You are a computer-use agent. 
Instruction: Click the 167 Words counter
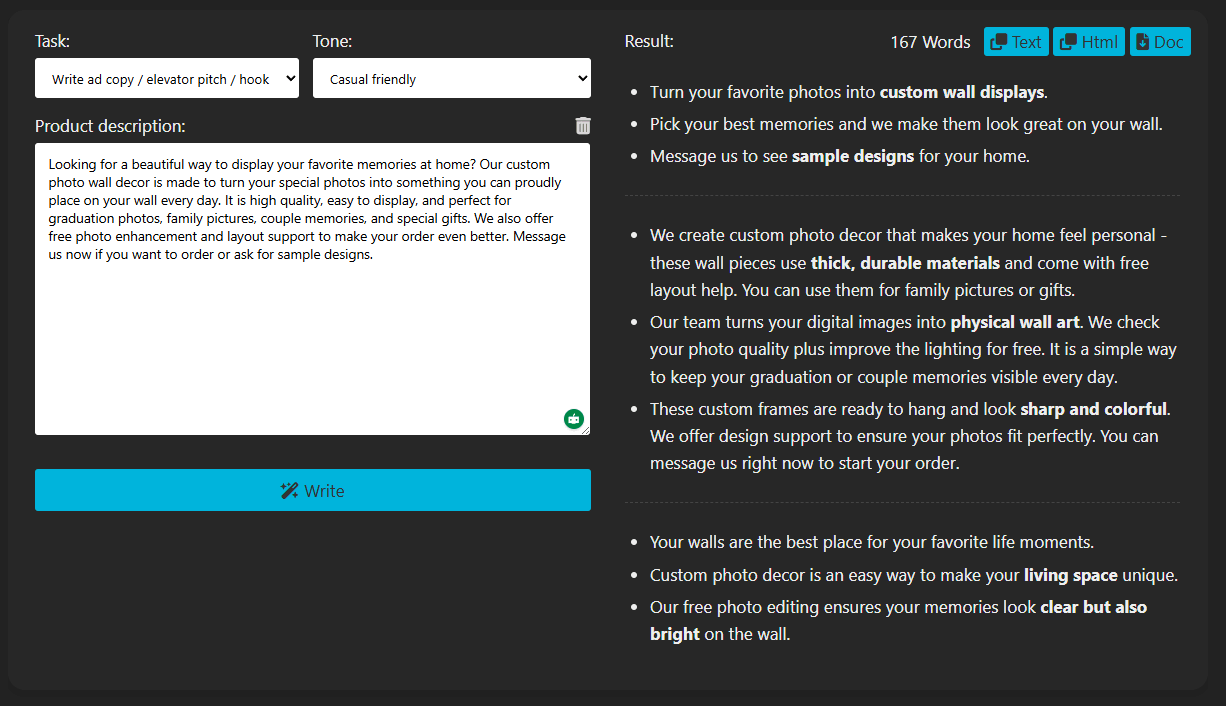point(930,41)
